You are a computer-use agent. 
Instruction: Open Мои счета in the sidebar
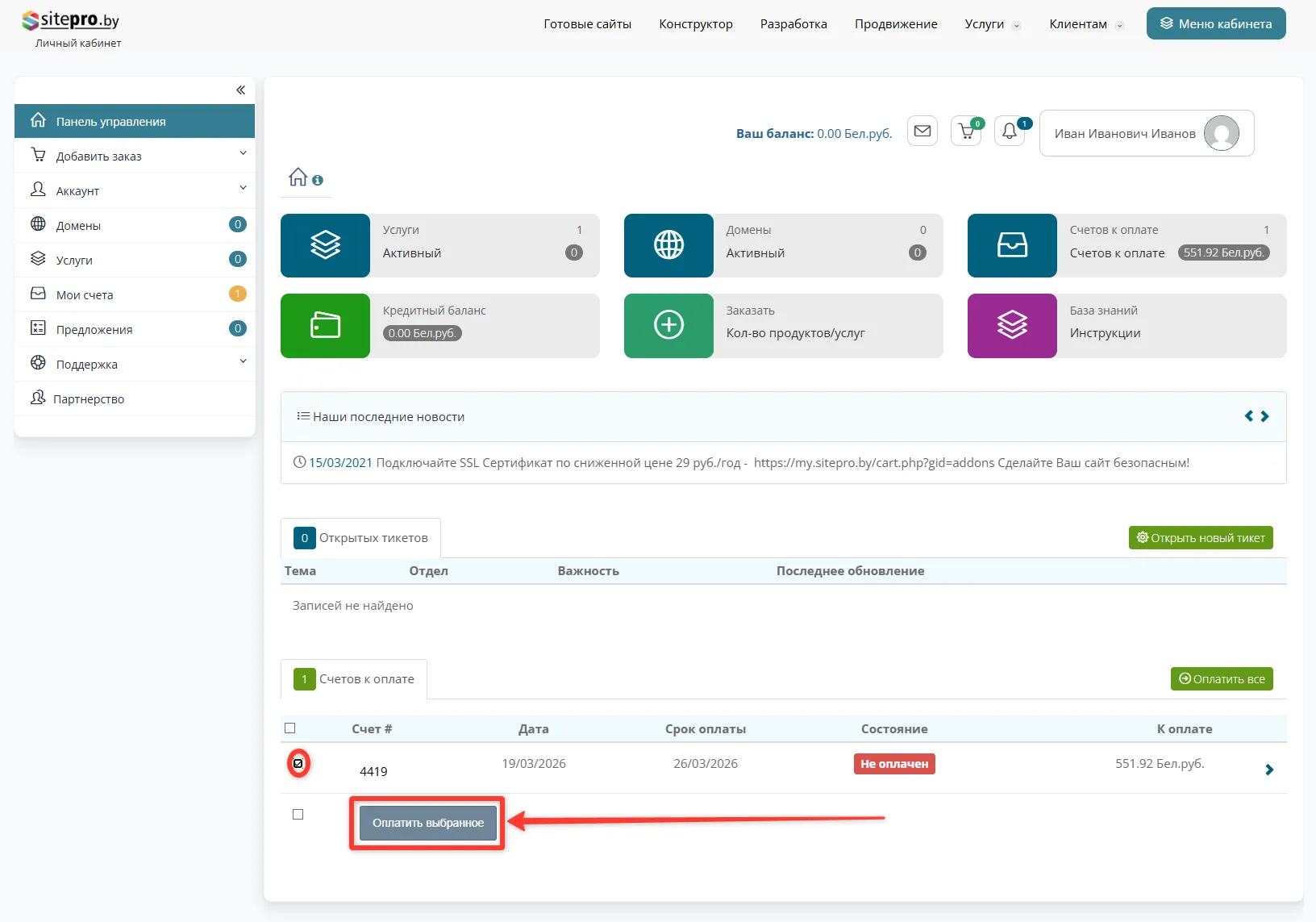(85, 295)
